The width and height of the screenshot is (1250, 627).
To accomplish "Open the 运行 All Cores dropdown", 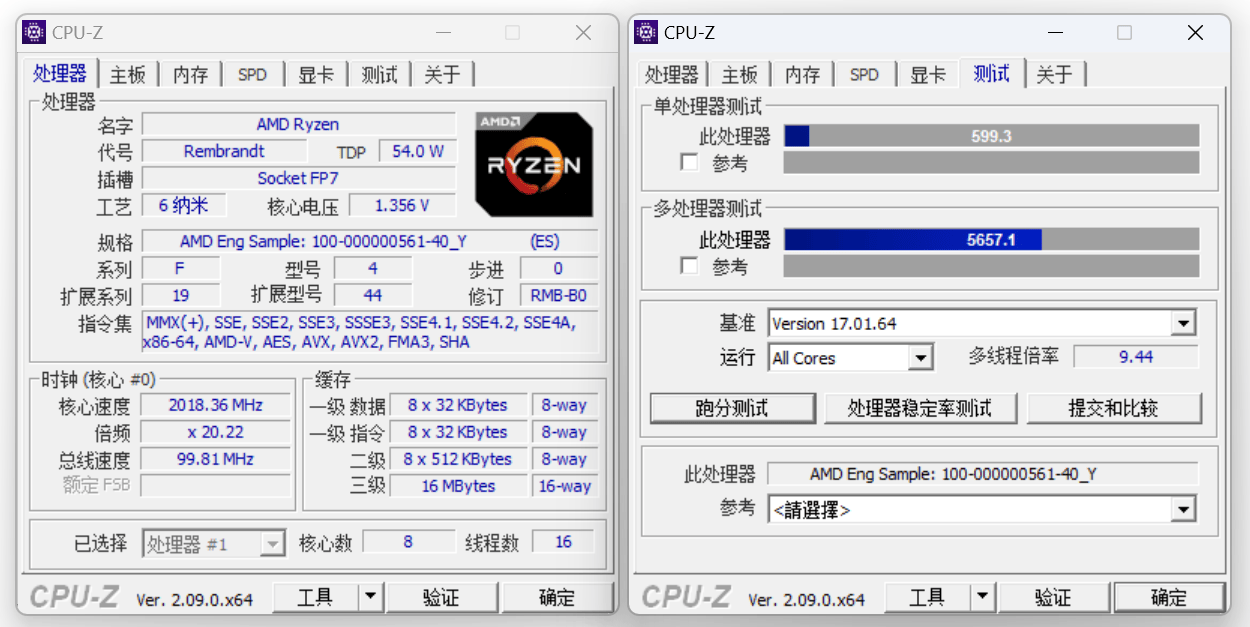I will (x=921, y=358).
